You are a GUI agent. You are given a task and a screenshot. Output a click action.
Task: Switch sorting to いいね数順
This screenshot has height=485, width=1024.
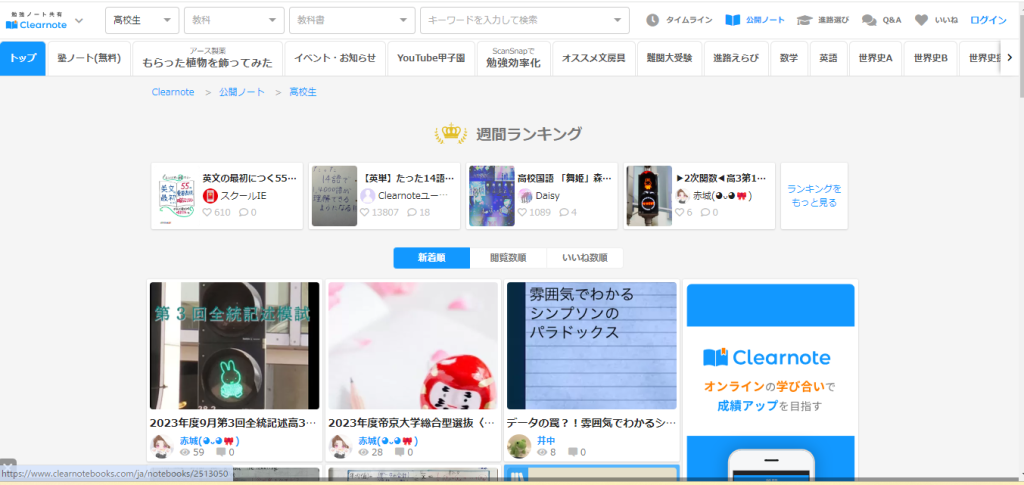(584, 258)
